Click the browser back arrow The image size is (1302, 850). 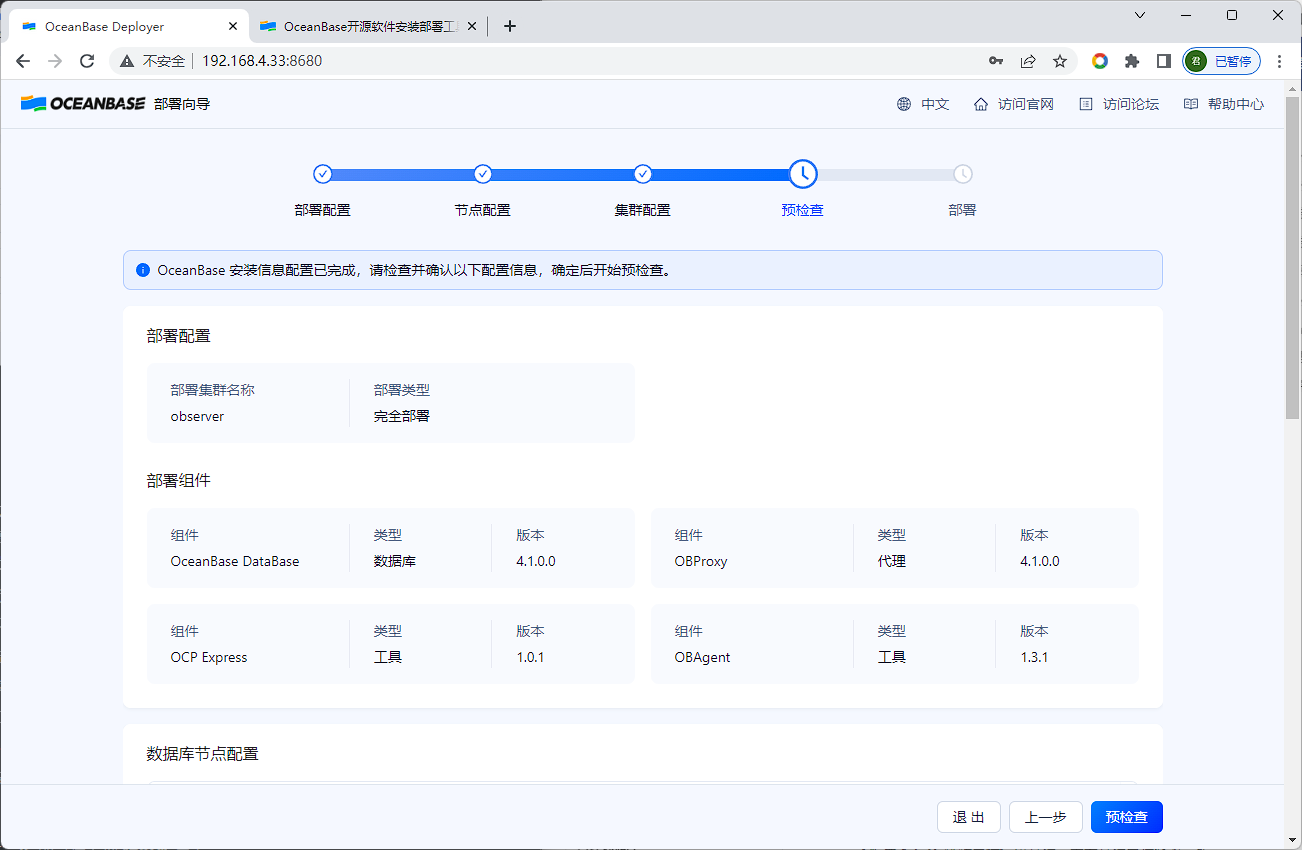click(23, 61)
